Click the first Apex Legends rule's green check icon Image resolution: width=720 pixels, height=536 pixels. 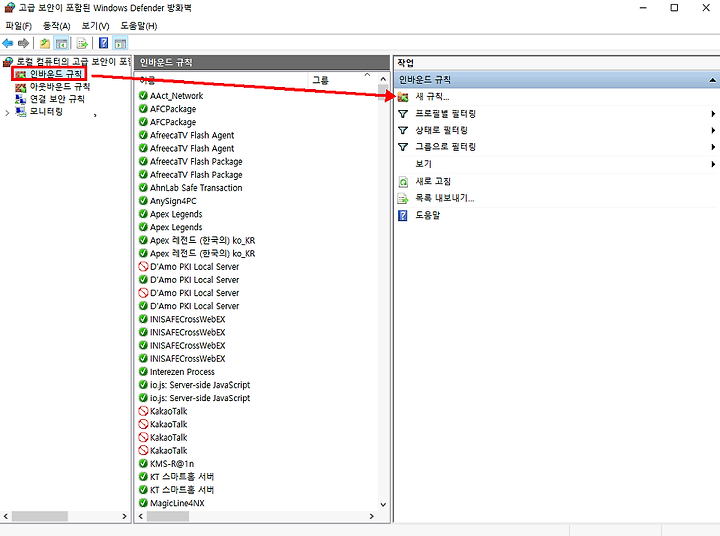(143, 214)
